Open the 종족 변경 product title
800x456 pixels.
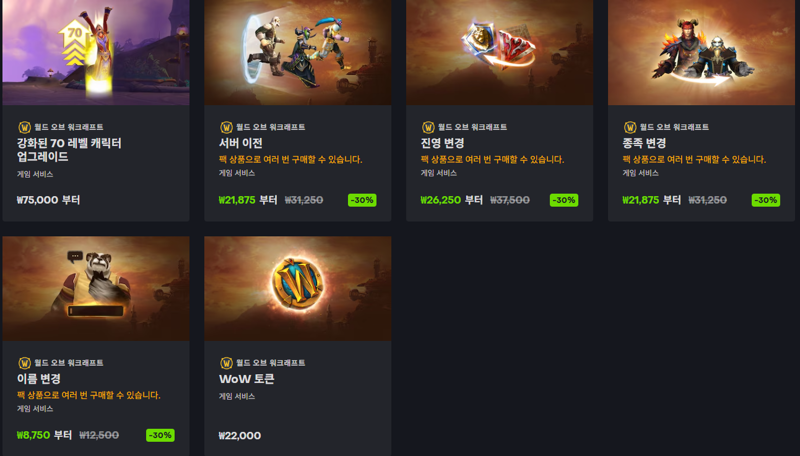[x=644, y=143]
